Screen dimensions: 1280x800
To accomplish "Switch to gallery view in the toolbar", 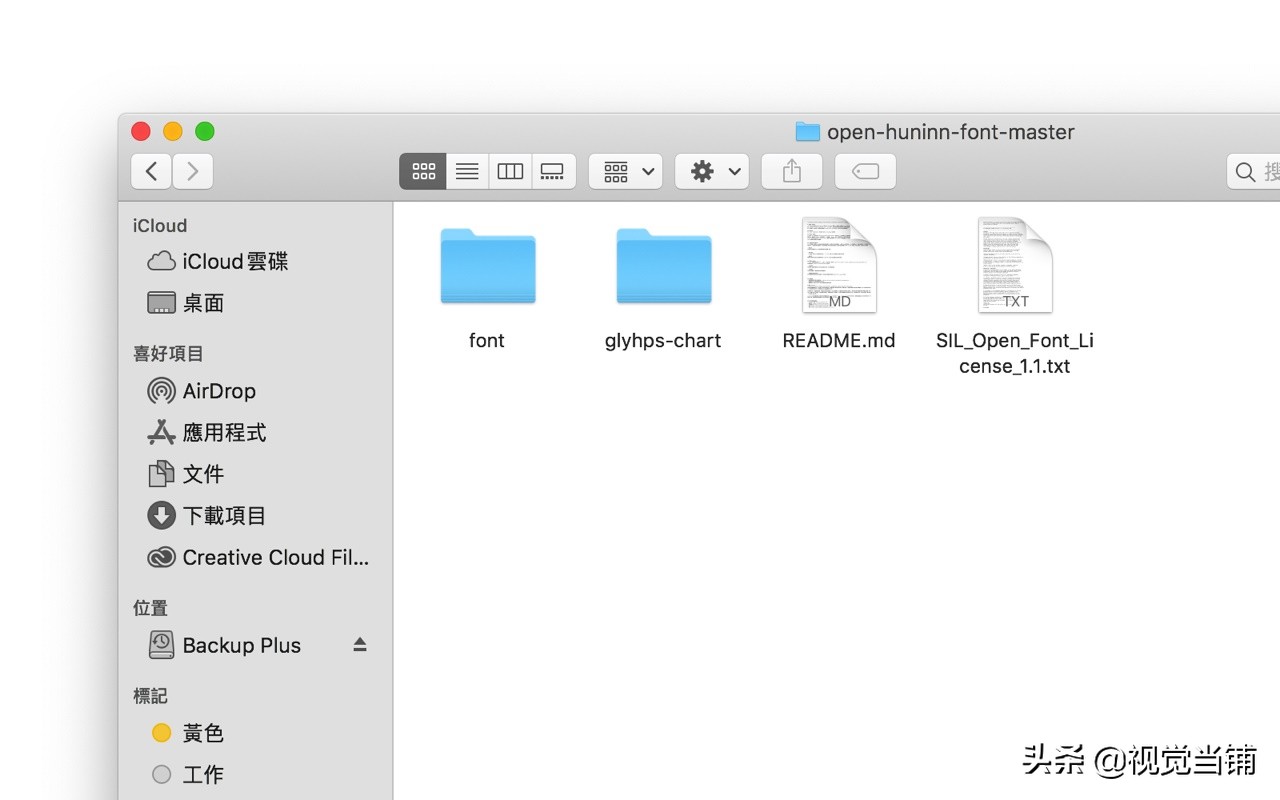I will (x=553, y=170).
